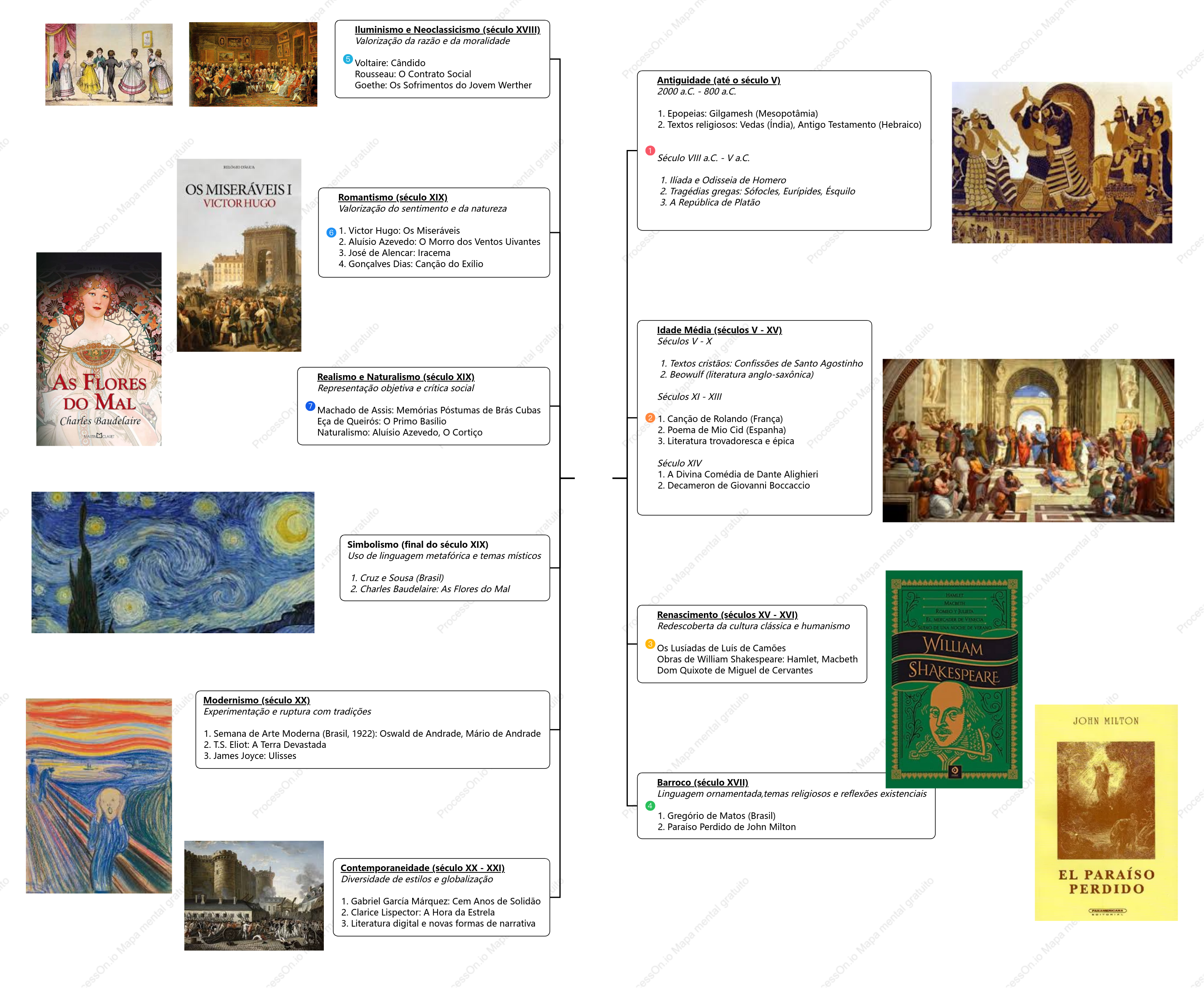Viewport: 1204px width, 994px height.
Task: Select the yellow number 3 badge
Action: [650, 643]
